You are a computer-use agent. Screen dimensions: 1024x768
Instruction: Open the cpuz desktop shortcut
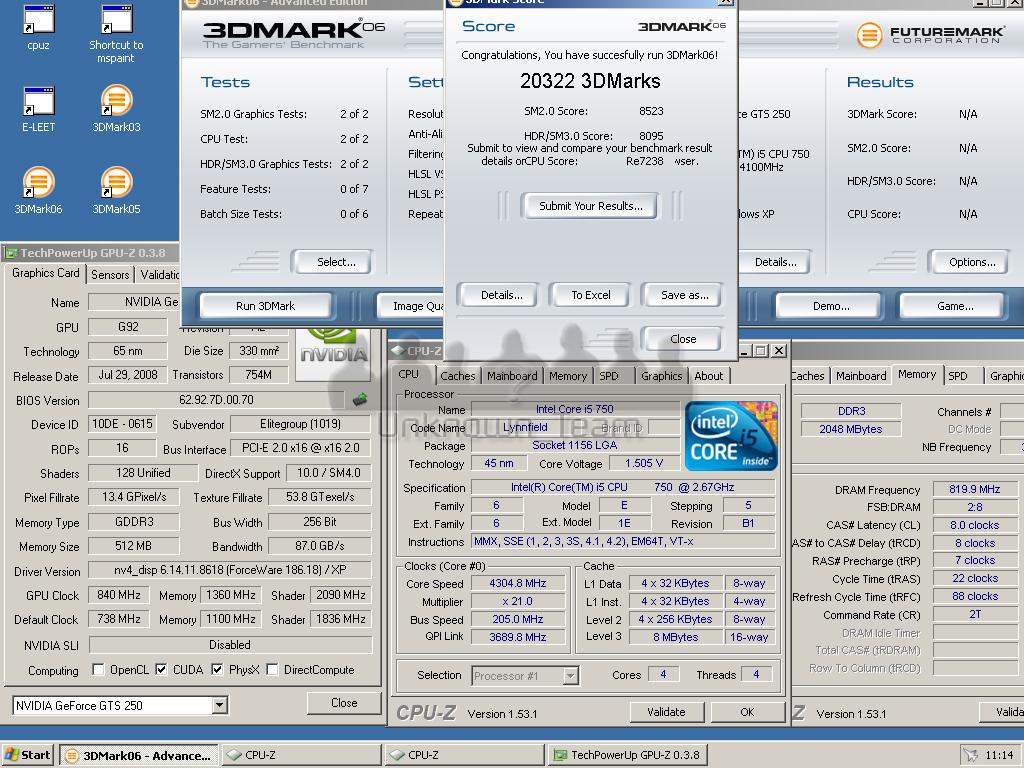(x=39, y=27)
